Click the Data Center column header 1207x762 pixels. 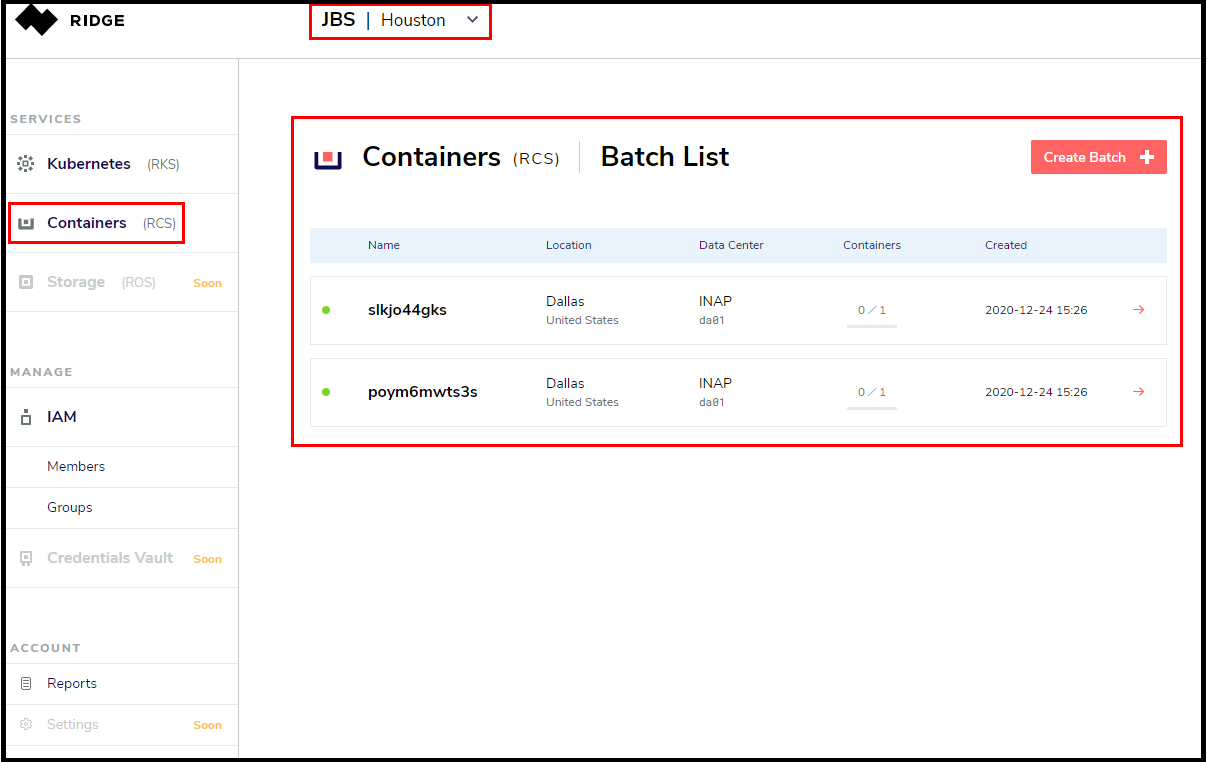coord(731,245)
